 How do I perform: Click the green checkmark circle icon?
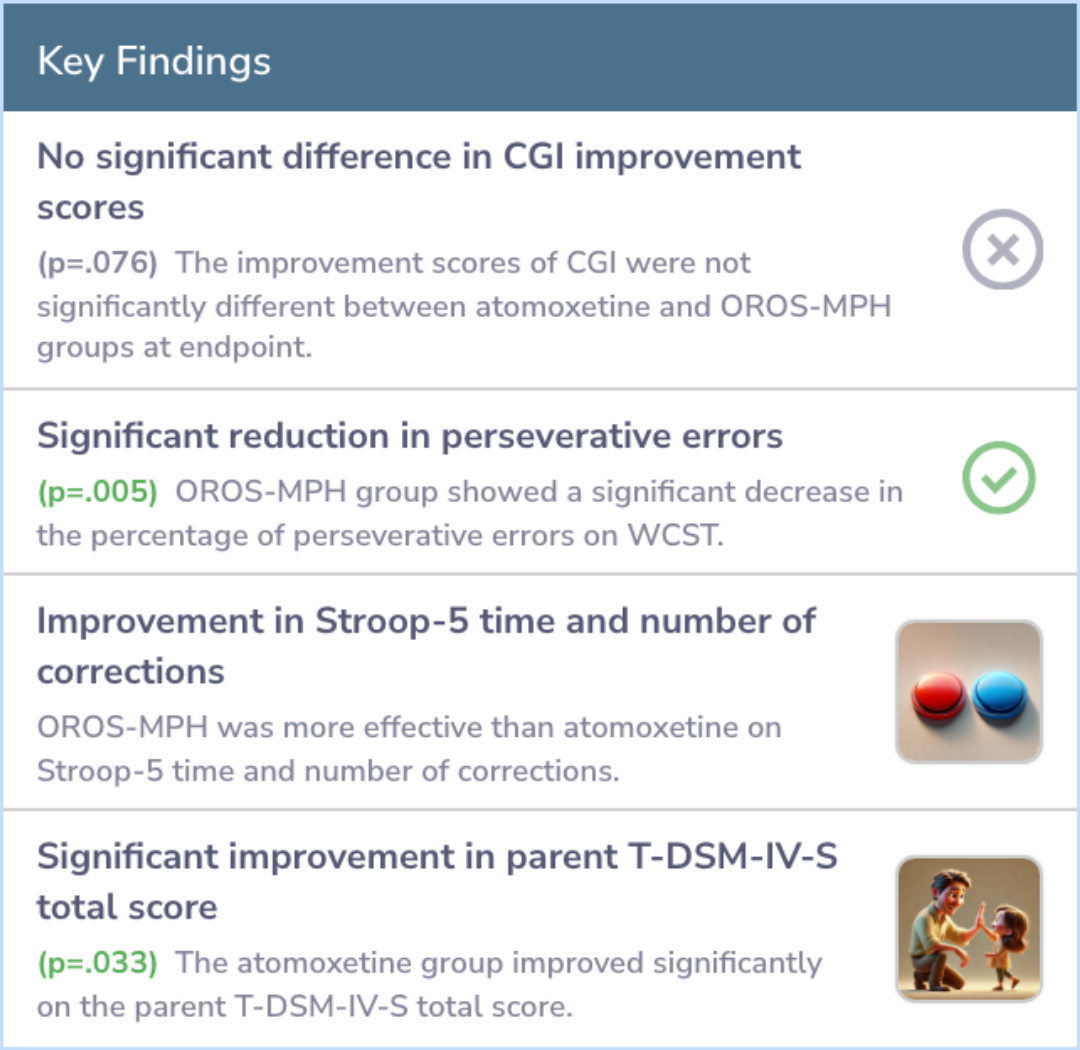click(x=999, y=477)
